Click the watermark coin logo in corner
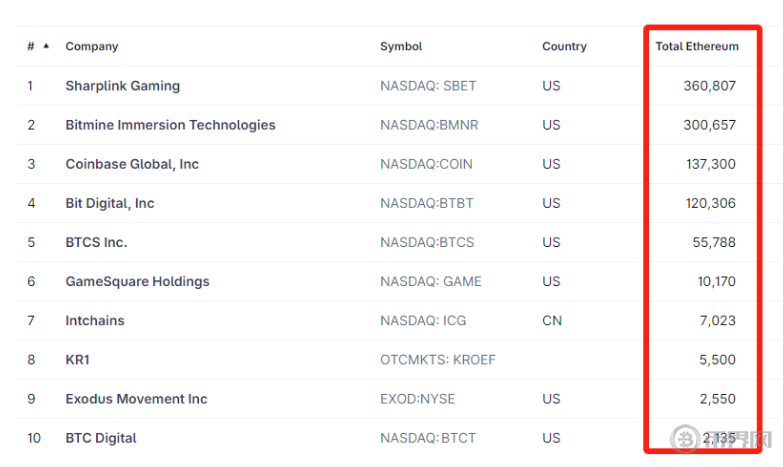This screenshot has width=783, height=467. pos(687,439)
